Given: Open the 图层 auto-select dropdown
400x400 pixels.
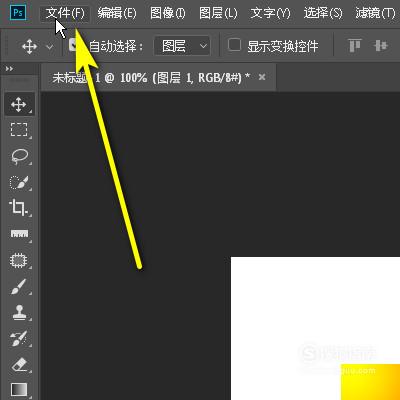Looking at the screenshot, I should pos(182,46).
